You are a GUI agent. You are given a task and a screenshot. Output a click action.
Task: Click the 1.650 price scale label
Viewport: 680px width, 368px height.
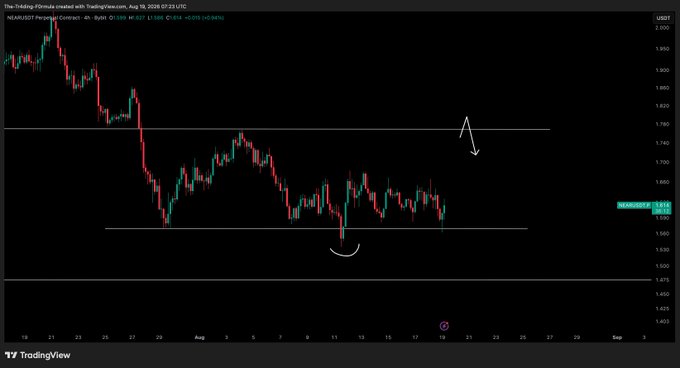tap(662, 182)
